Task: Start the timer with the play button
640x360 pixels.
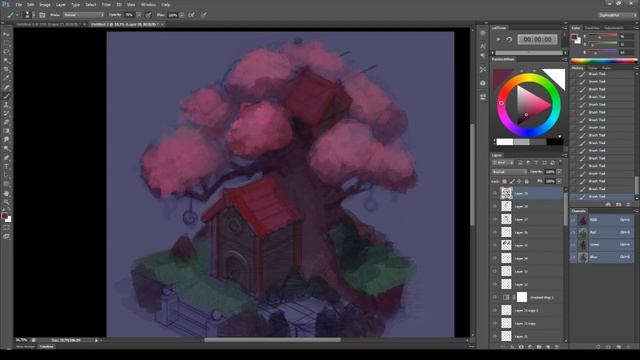Action: (498, 40)
